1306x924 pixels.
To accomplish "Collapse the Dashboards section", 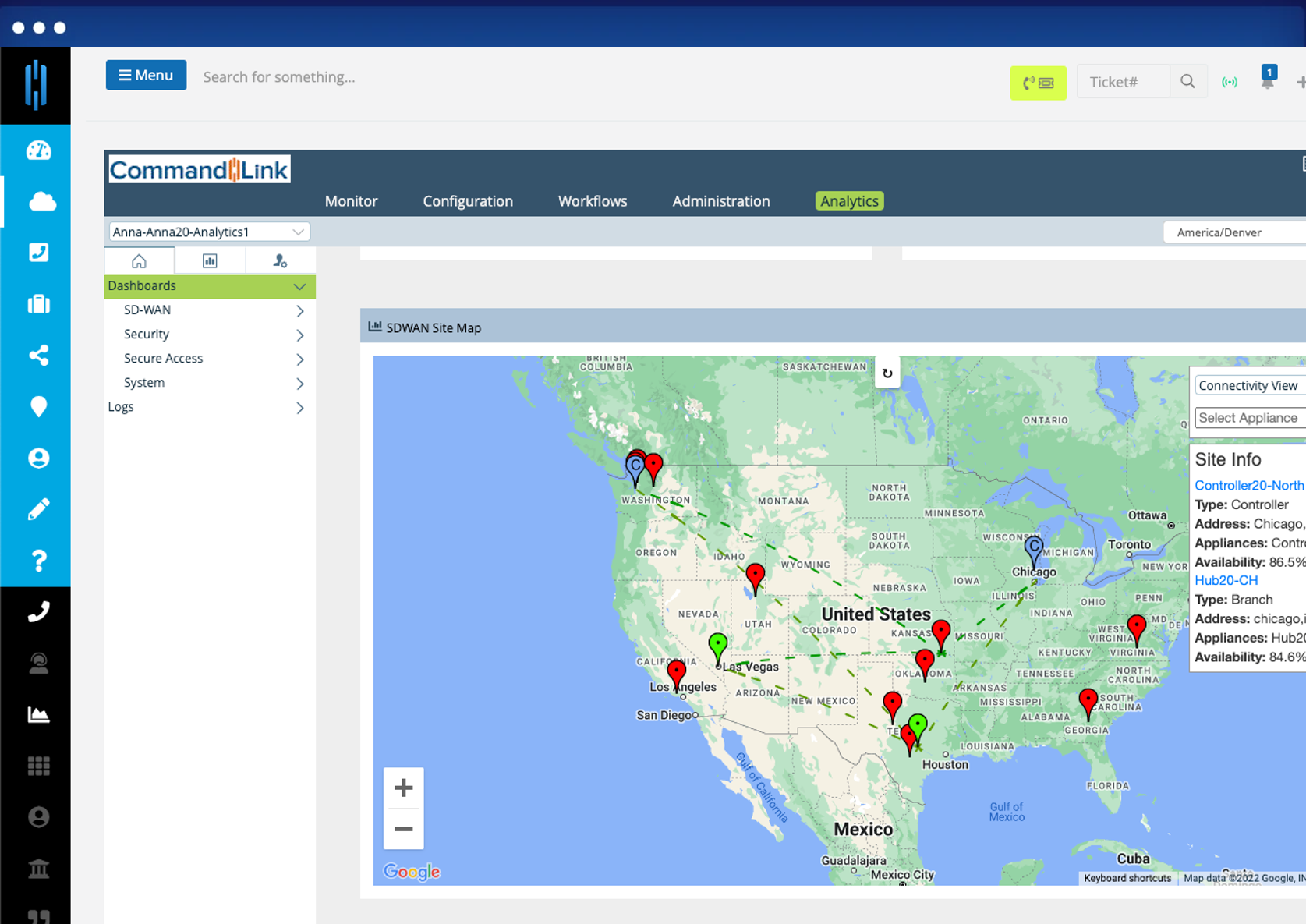I will [299, 285].
